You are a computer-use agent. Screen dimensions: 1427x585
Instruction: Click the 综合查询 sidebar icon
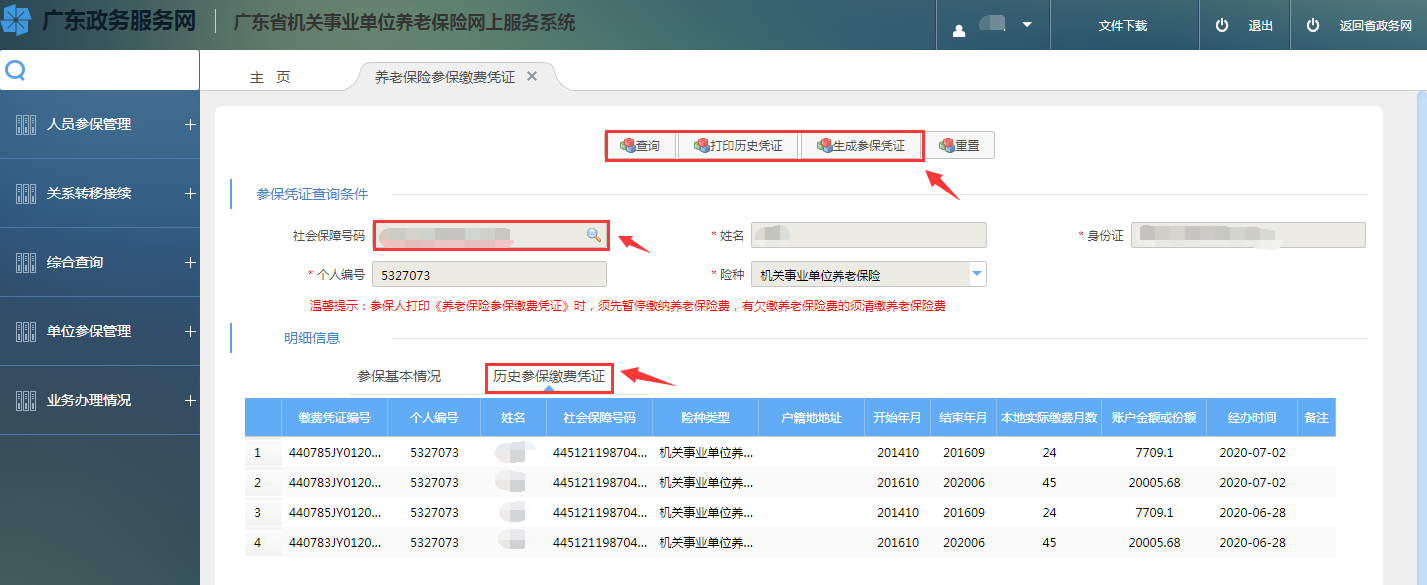26,263
